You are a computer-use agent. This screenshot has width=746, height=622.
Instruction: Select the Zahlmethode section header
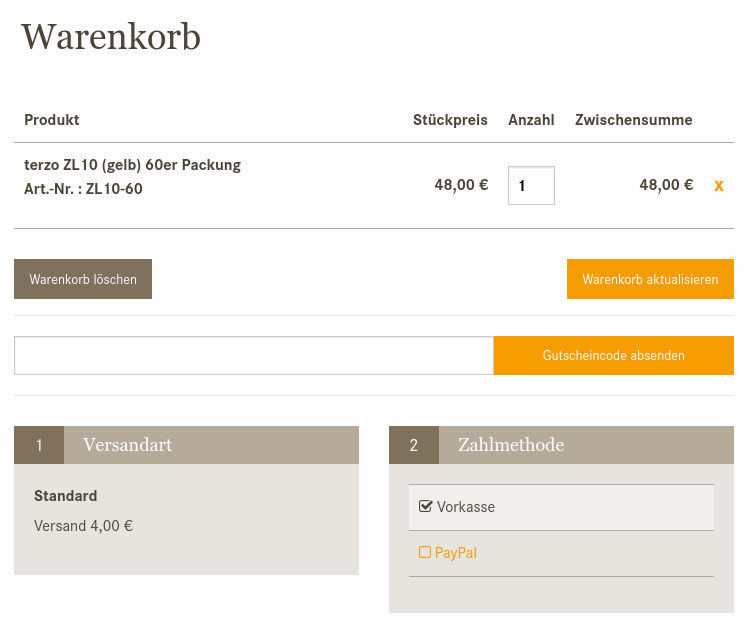point(511,445)
